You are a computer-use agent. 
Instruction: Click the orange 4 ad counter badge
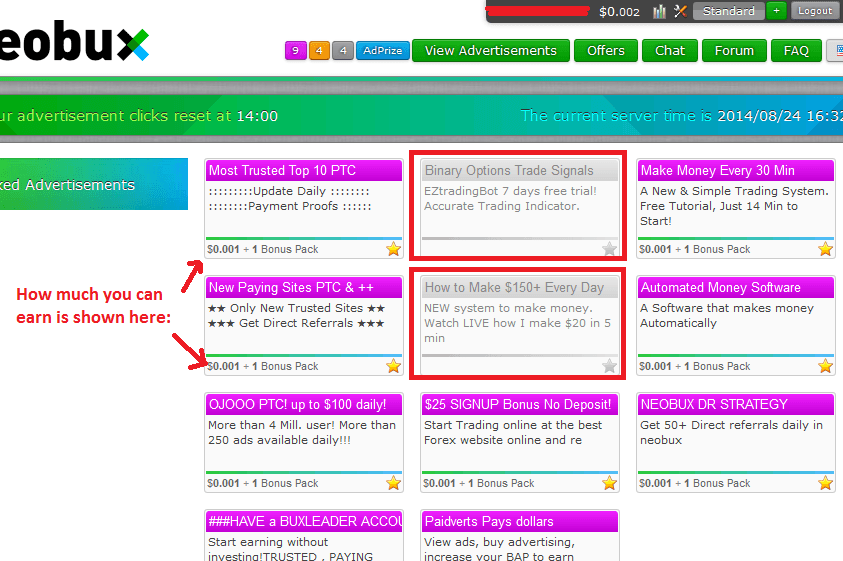coord(319,51)
